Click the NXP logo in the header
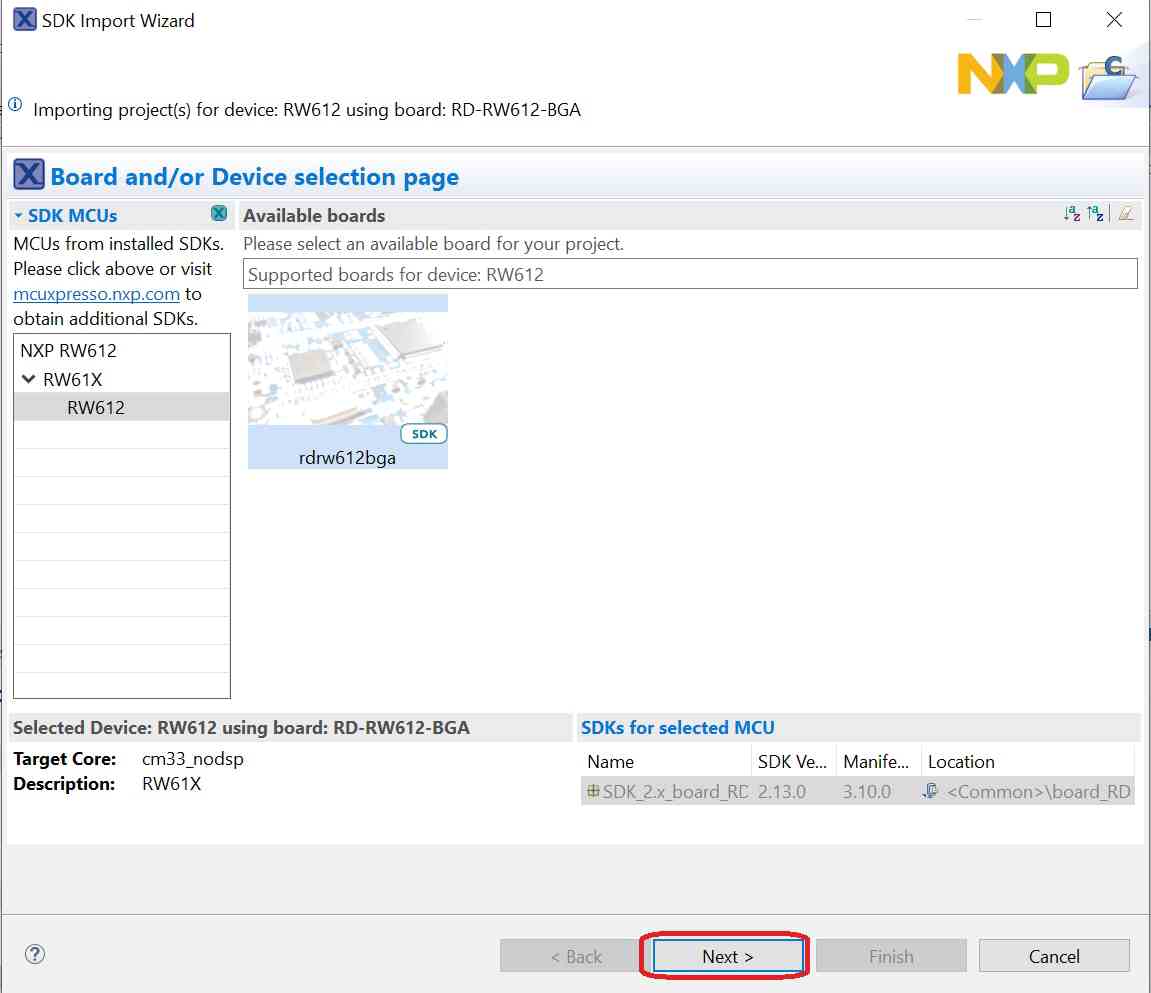Viewport: 1151px width, 993px height. coord(1012,74)
